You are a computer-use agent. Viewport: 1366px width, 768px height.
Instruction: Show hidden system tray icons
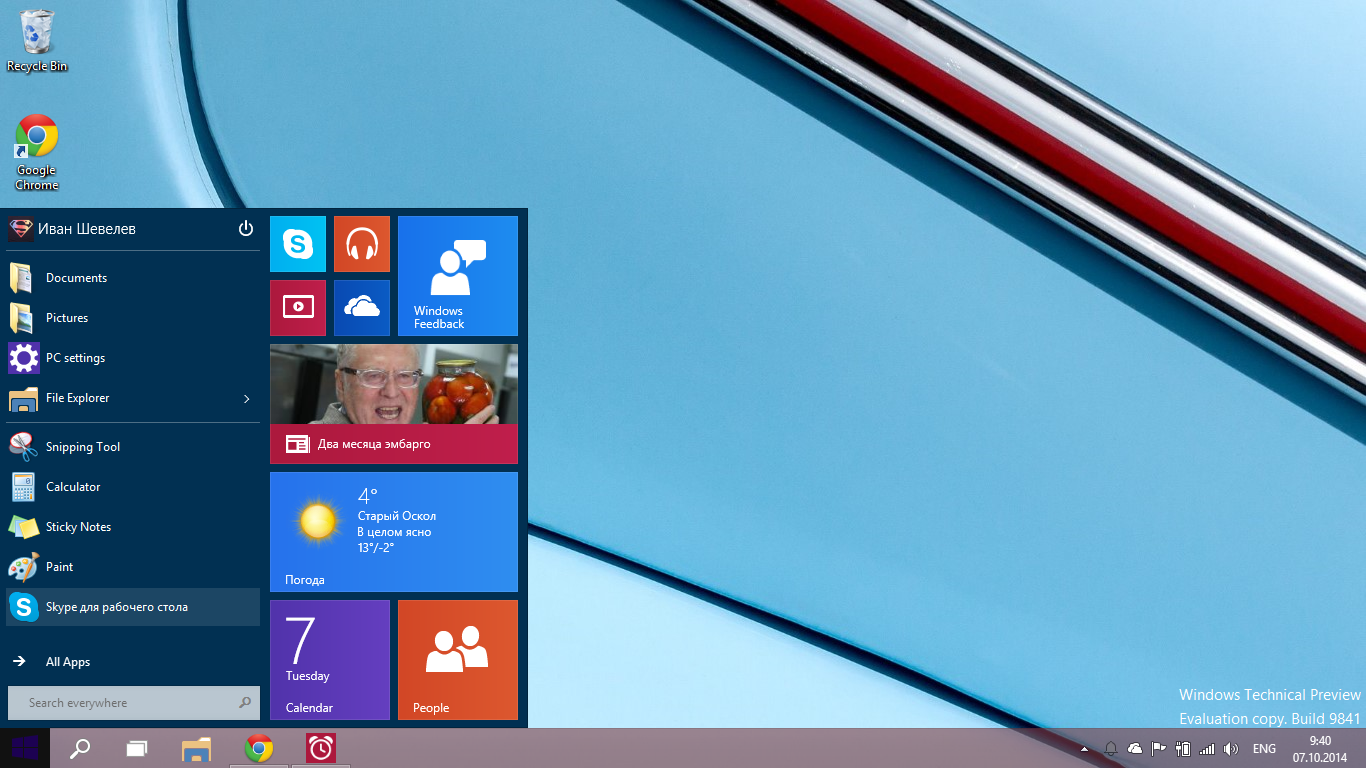1084,749
